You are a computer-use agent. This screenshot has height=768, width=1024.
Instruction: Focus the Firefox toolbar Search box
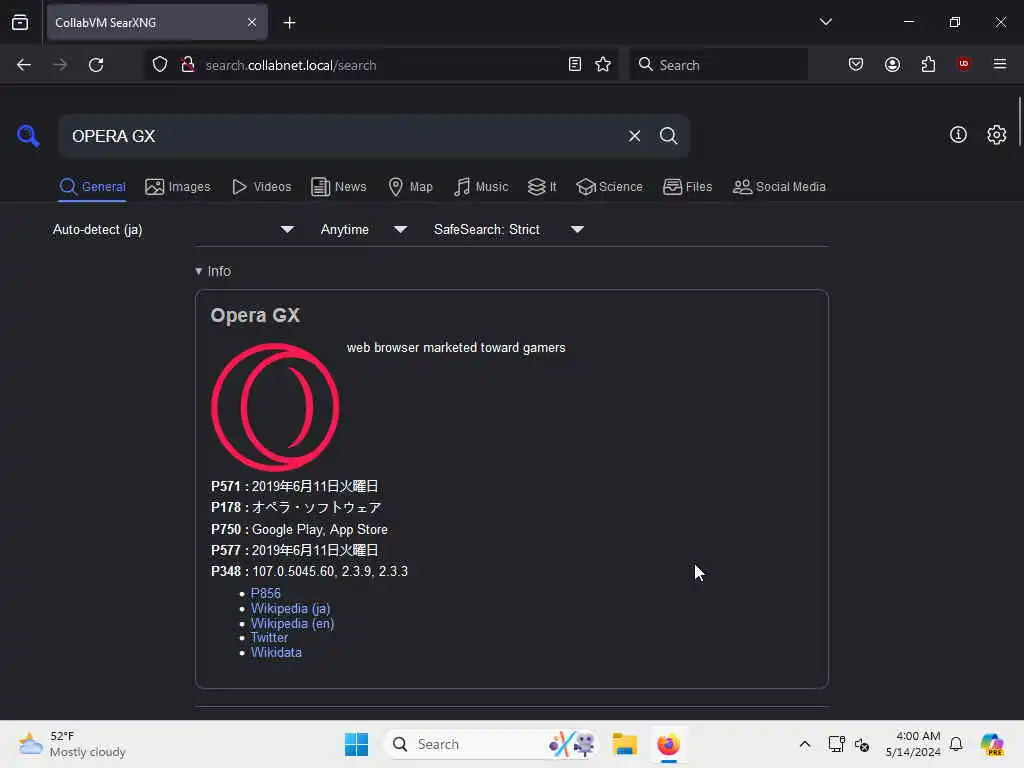718,65
